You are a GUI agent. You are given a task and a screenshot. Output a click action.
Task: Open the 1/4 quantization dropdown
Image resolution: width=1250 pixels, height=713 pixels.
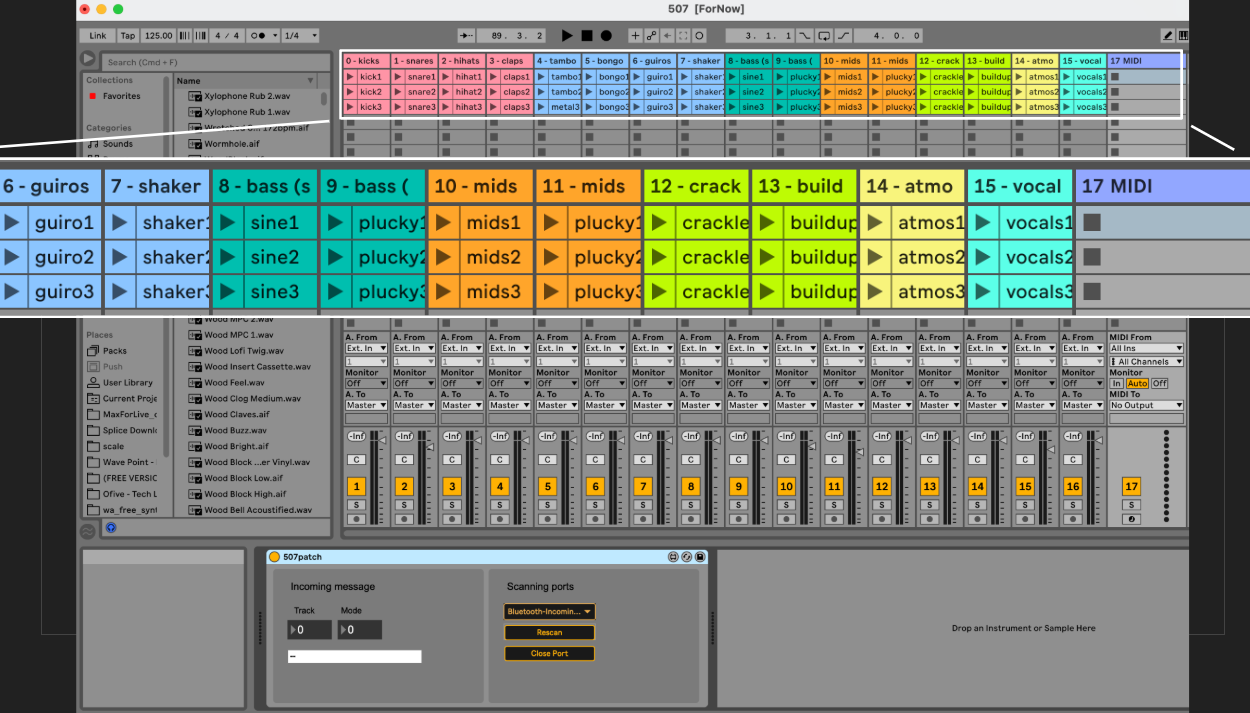[300, 35]
